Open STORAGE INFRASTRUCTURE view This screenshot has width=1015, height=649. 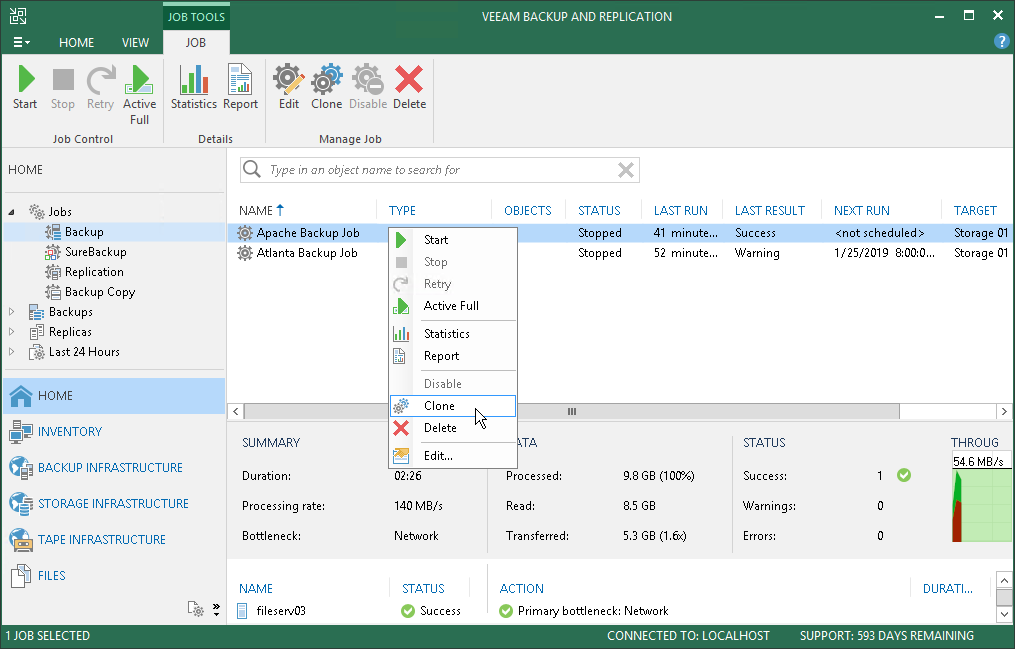[x=114, y=503]
